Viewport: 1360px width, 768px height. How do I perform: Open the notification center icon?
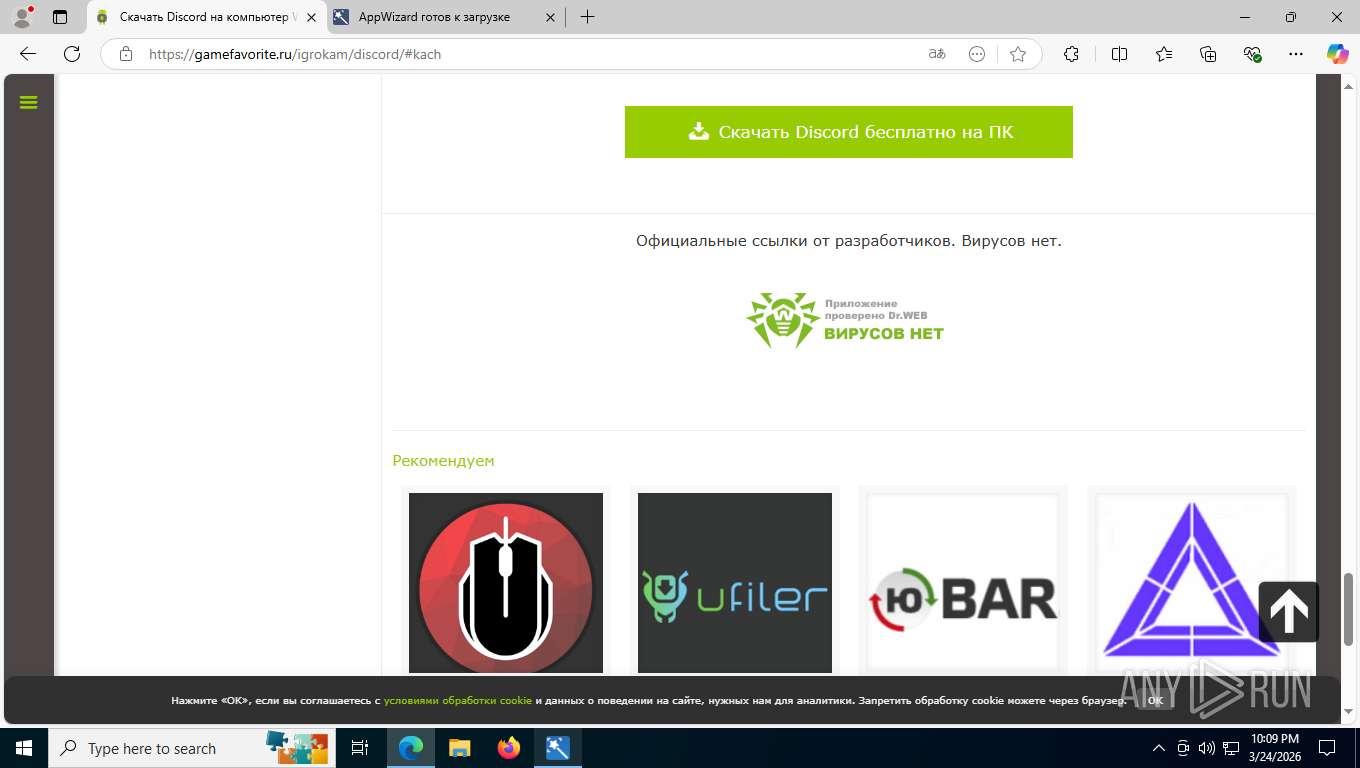click(x=1327, y=748)
